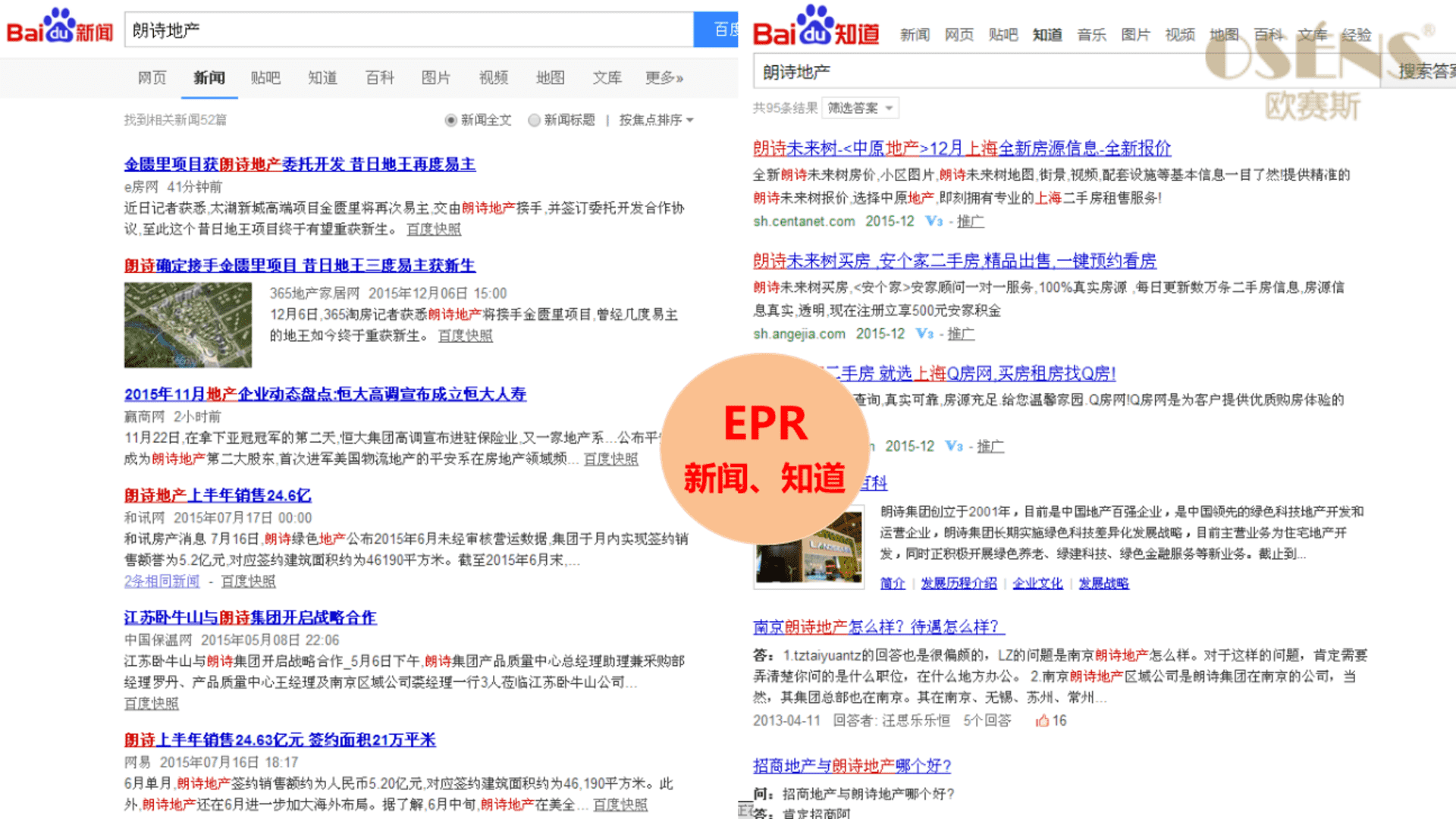Open the 按焦点排序 sort dropdown
1456x819 pixels.
pos(656,120)
